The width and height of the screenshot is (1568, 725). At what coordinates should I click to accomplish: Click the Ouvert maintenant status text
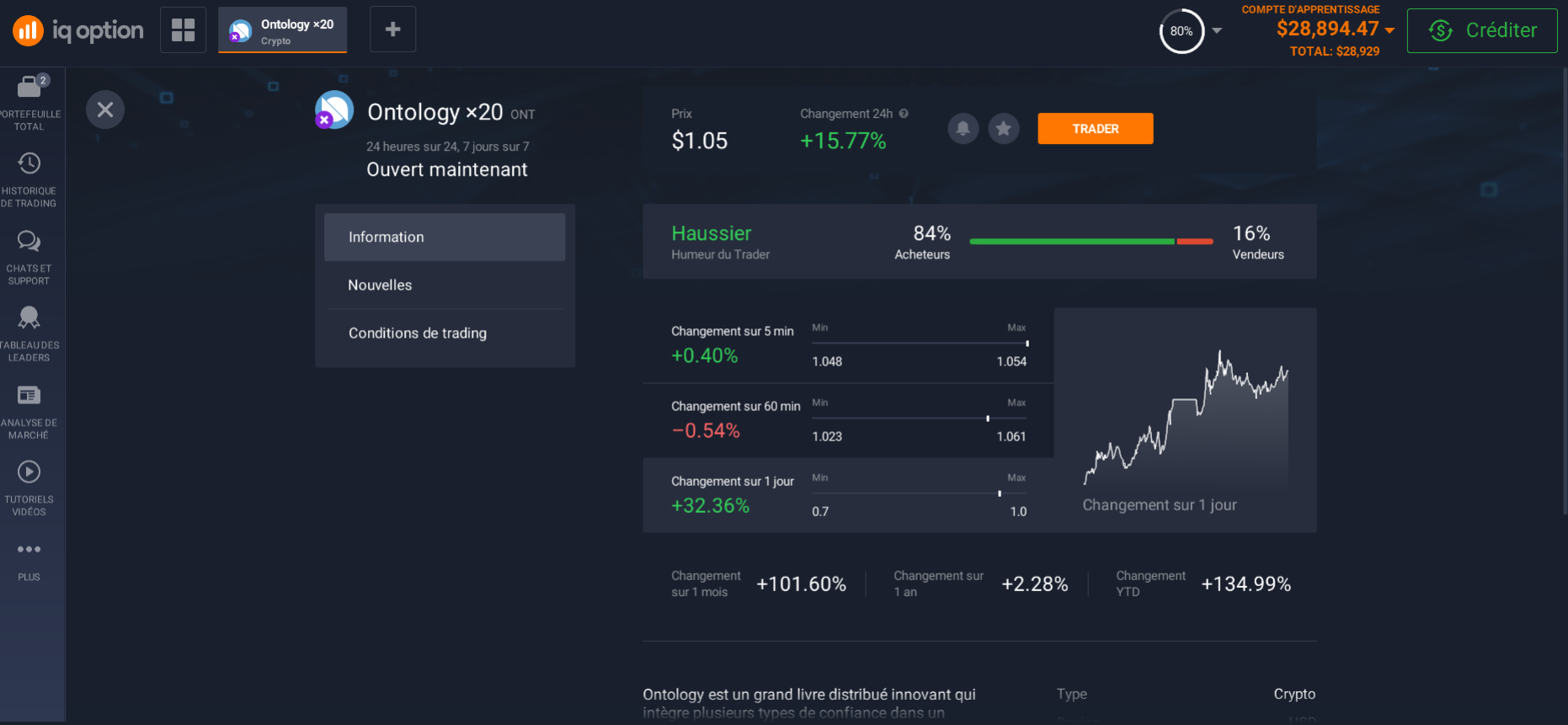[x=447, y=170]
